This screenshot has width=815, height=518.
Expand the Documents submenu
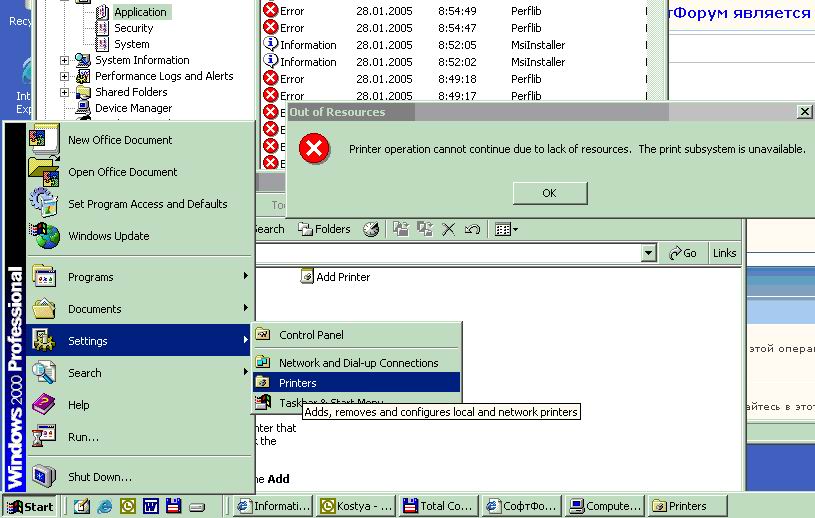click(x=140, y=309)
